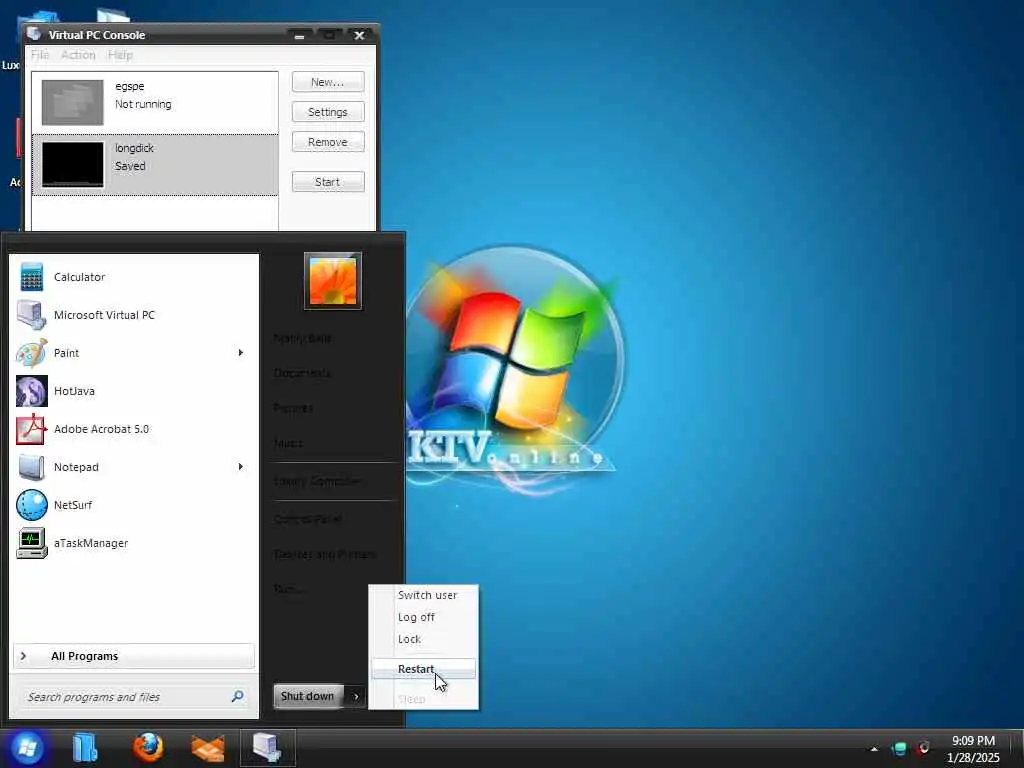Select Restart in the power menu
Image resolution: width=1024 pixels, height=768 pixels.
(424, 669)
